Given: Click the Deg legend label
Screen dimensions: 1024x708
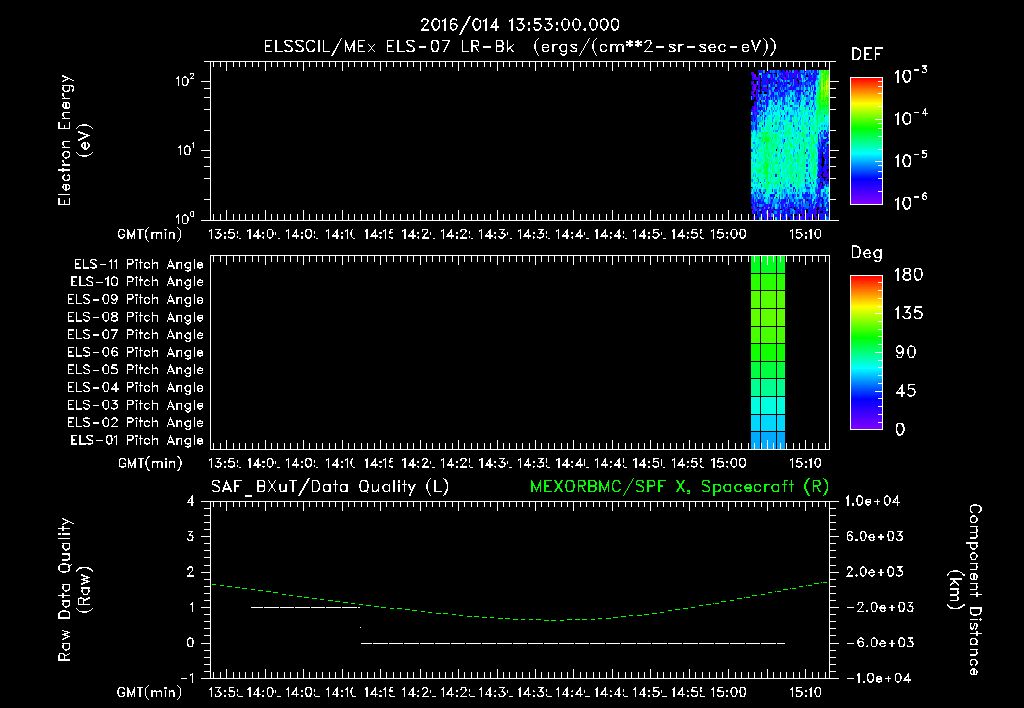Looking at the screenshot, I should coord(867,253).
